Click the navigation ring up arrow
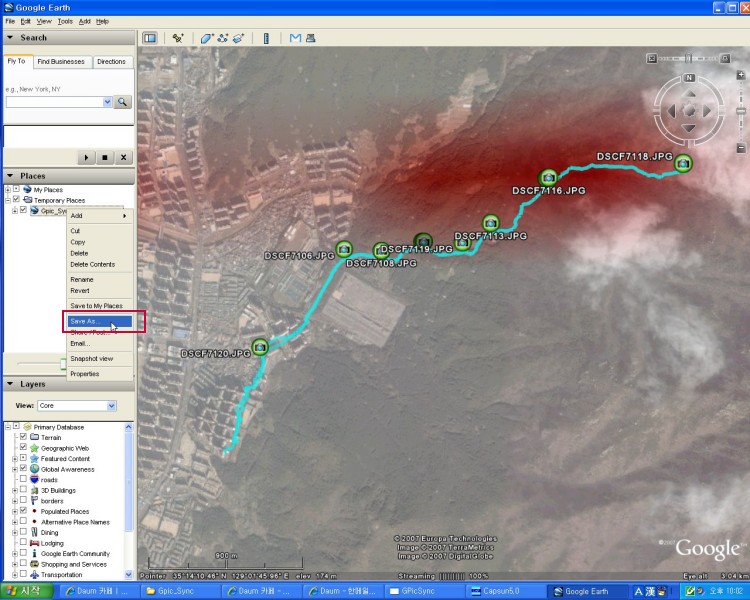The width and height of the screenshot is (750, 600). 689,93
